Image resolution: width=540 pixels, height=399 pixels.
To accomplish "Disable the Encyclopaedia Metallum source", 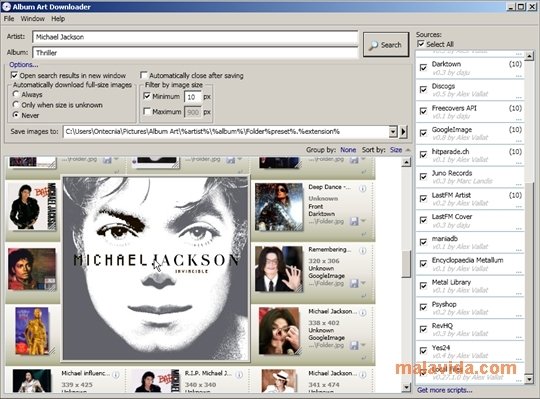I will (x=424, y=264).
